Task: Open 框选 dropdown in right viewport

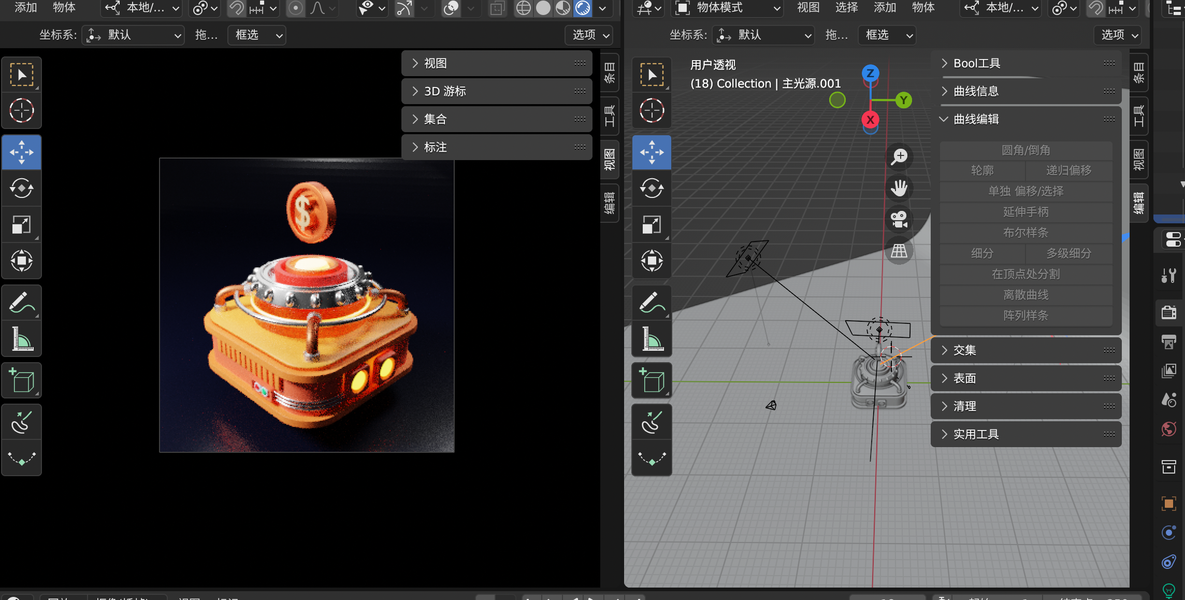Action: 886,35
